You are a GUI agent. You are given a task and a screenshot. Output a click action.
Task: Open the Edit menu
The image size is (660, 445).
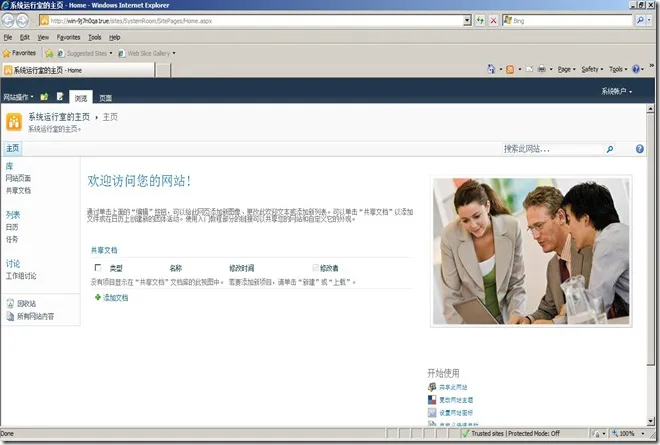coord(25,37)
